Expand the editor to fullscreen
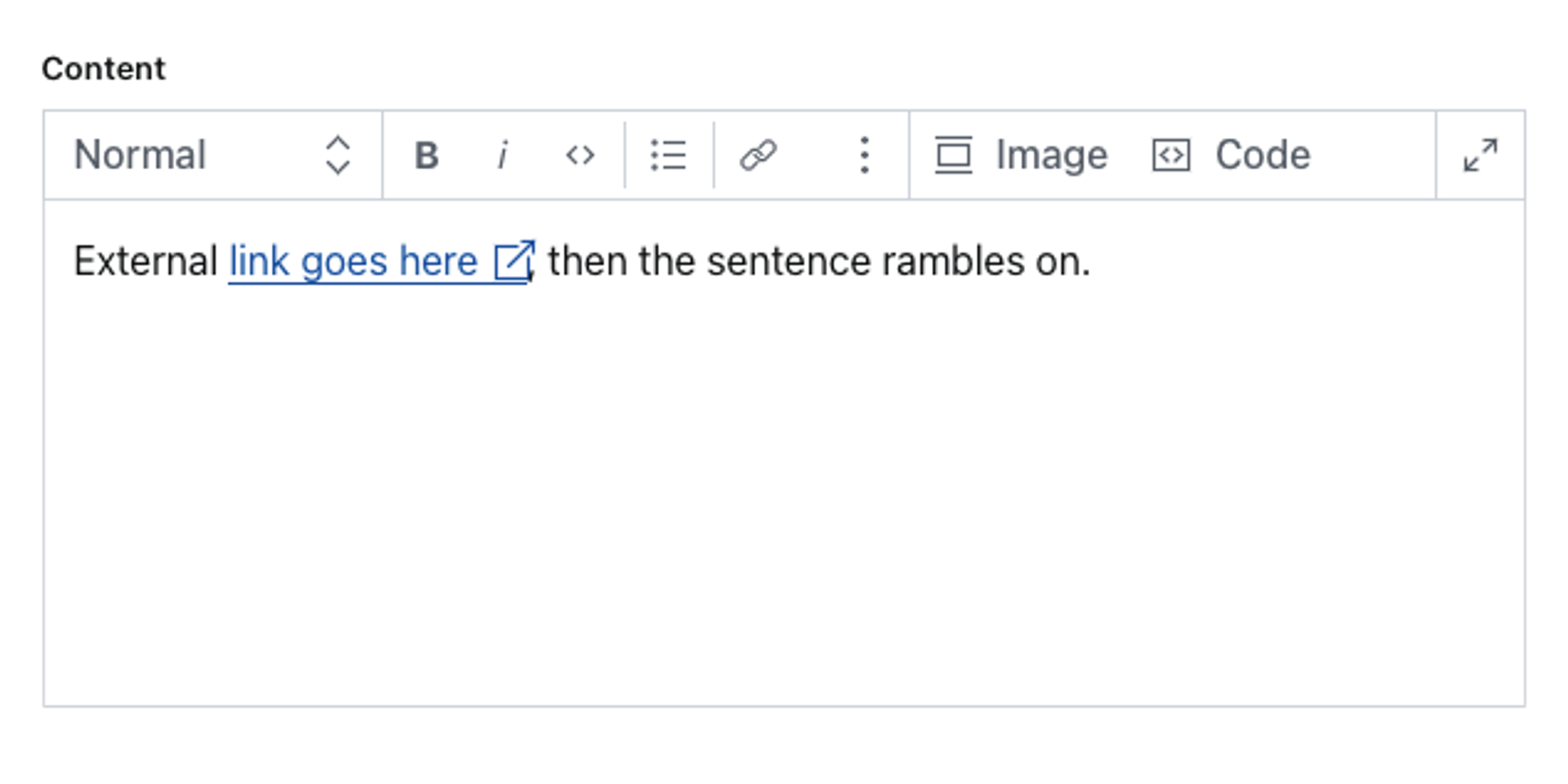Screen dimensions: 1568x784 (1480, 155)
